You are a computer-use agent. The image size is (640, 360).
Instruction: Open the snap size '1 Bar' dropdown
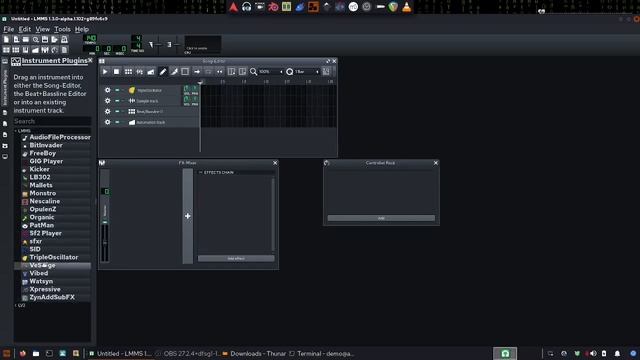tap(307, 71)
